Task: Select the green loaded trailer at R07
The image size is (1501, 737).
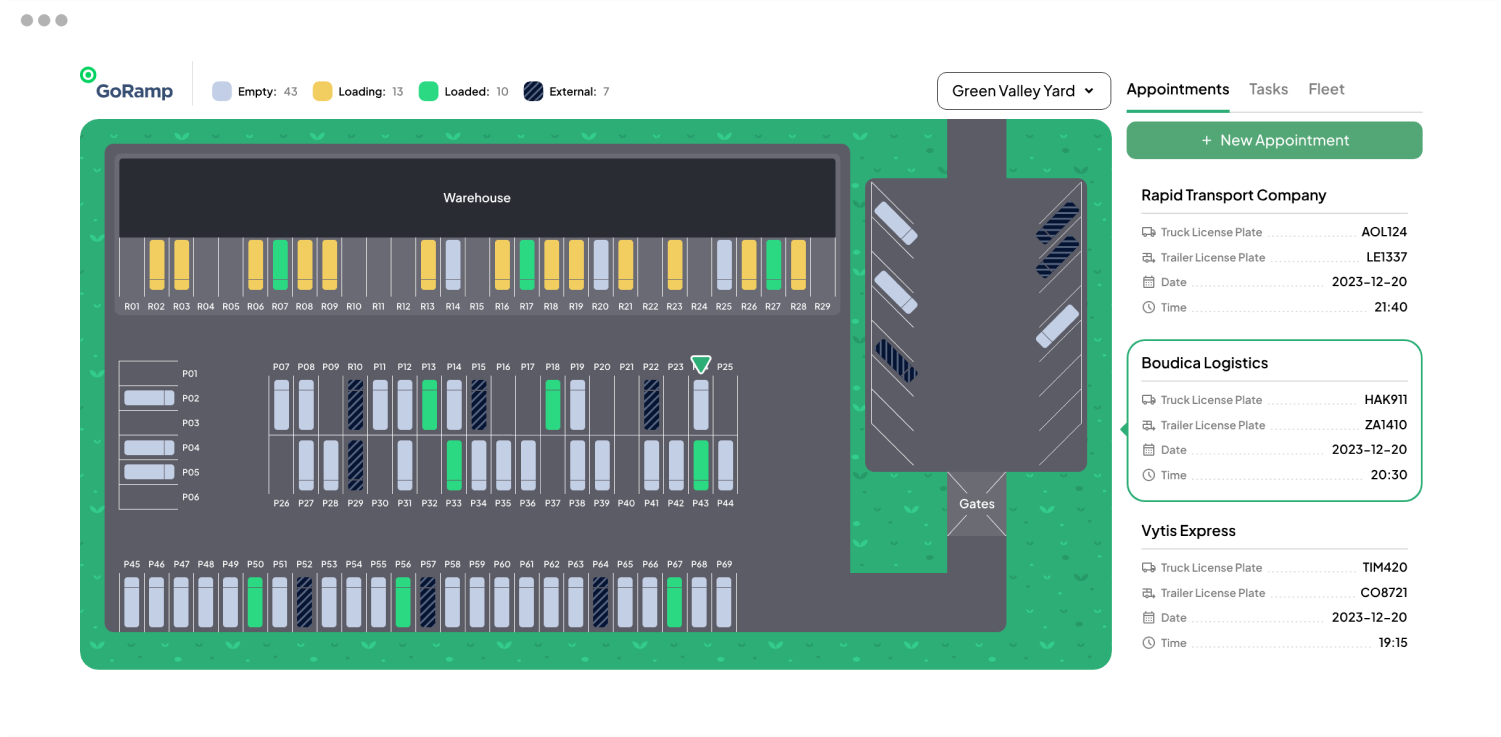Action: coord(280,265)
